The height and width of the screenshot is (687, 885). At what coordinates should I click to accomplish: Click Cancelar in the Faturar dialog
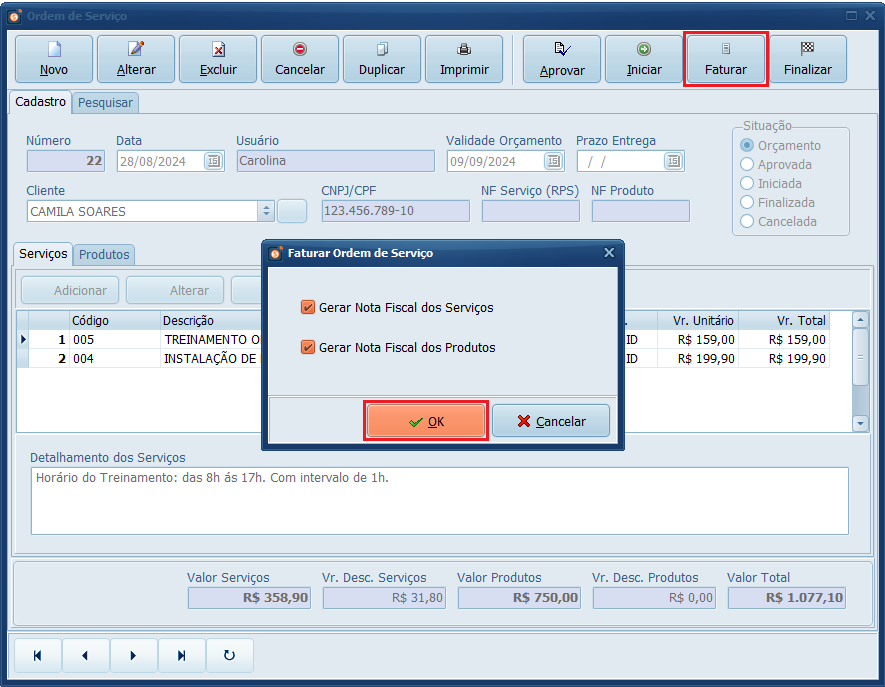pyautogui.click(x=551, y=421)
